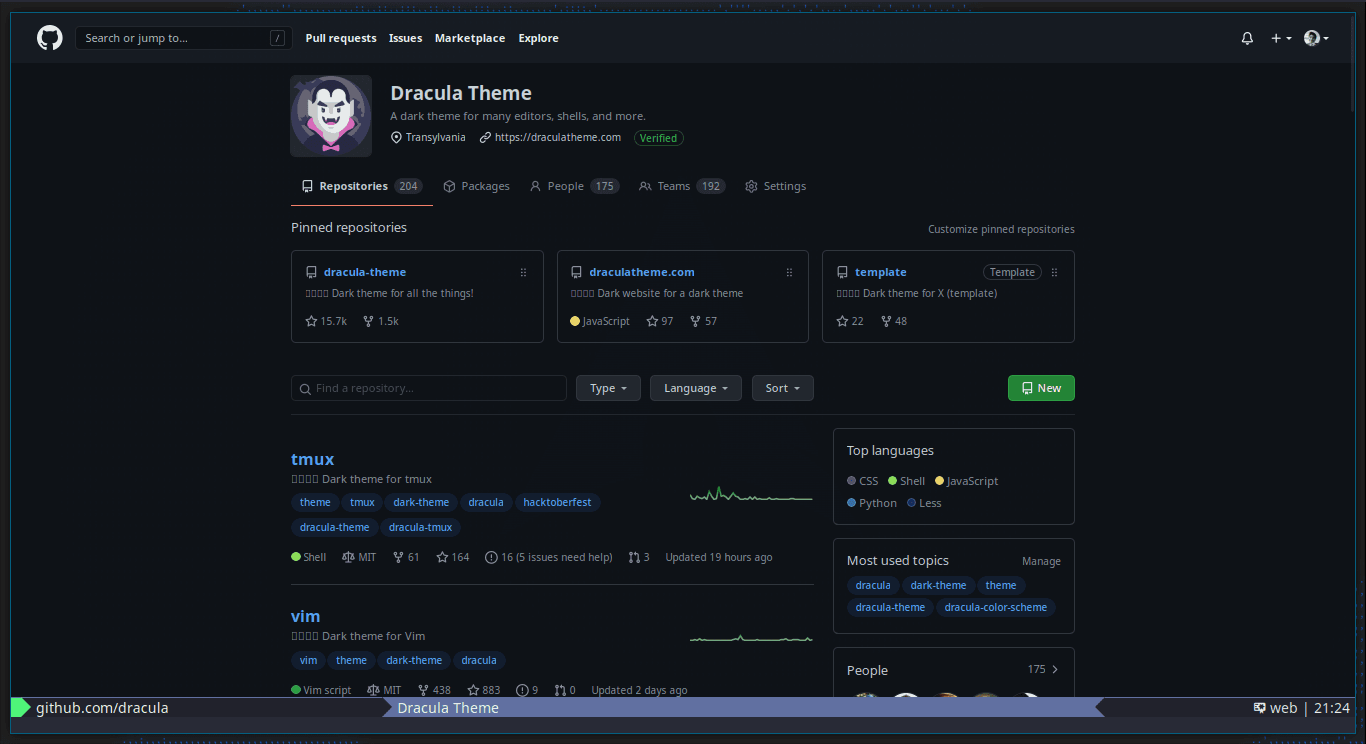Open tmux issues needing help
Viewport: 1366px width, 744px height.
click(549, 557)
